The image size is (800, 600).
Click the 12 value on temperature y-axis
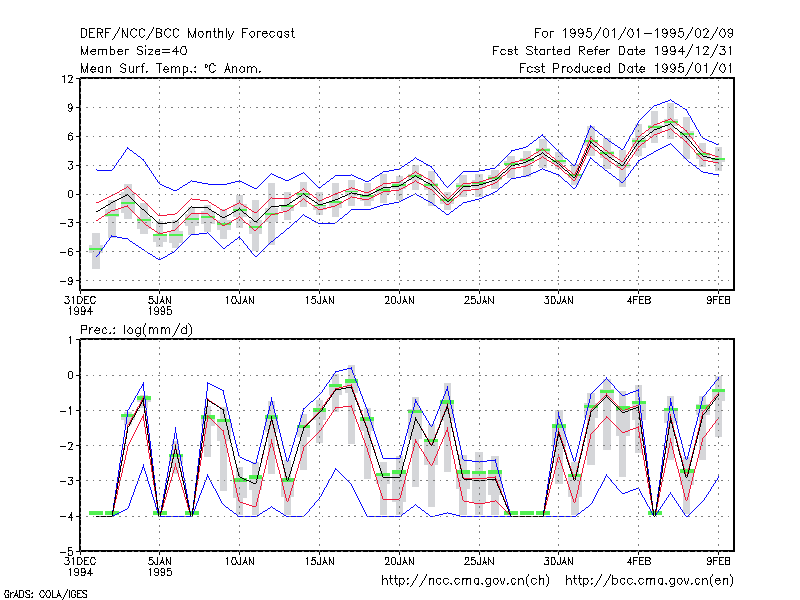click(x=67, y=79)
